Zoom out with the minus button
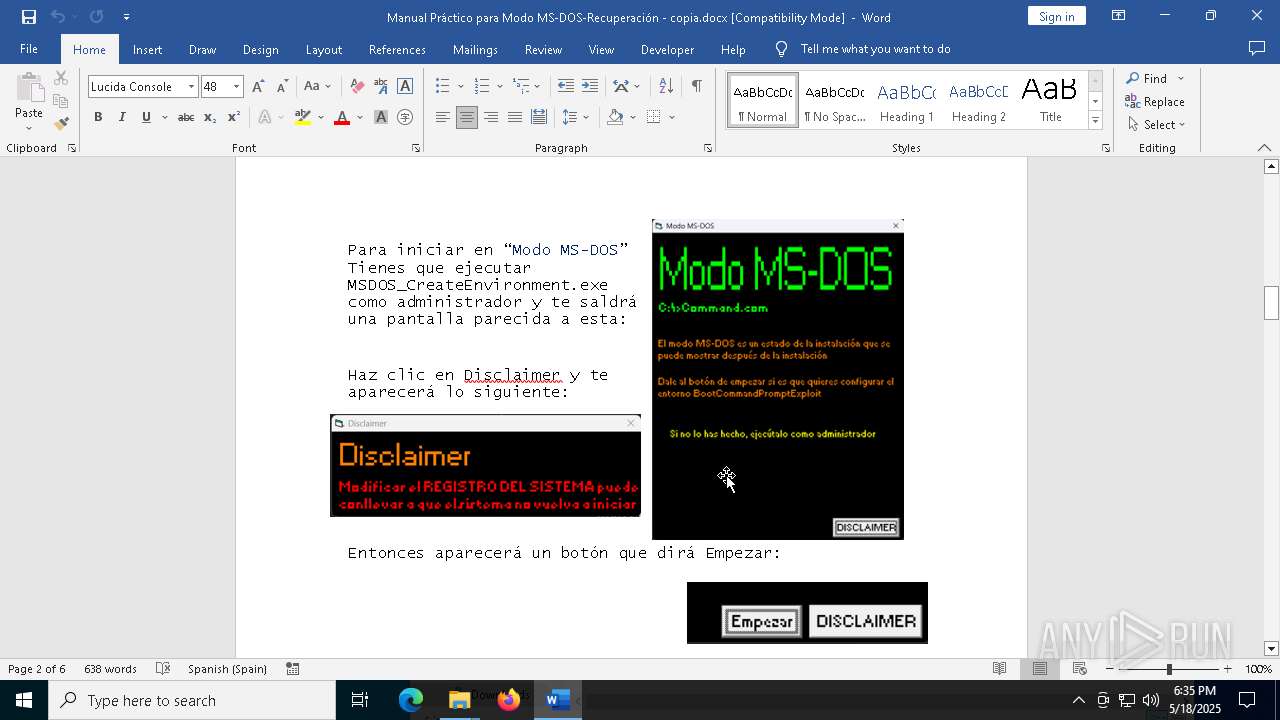Screen dimensions: 1280x720 (x=1110, y=669)
